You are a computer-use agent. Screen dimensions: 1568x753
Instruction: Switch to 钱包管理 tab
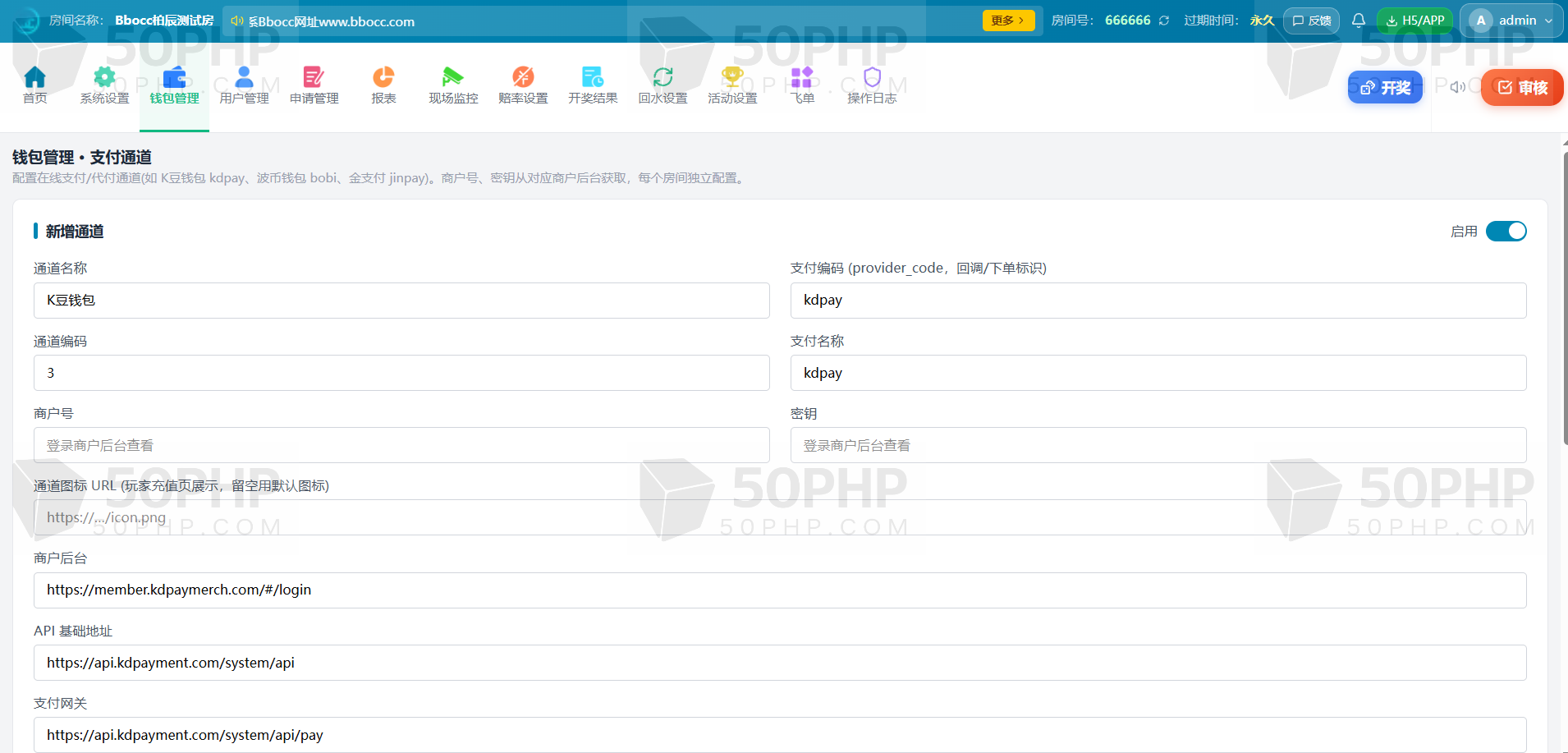coord(174,86)
